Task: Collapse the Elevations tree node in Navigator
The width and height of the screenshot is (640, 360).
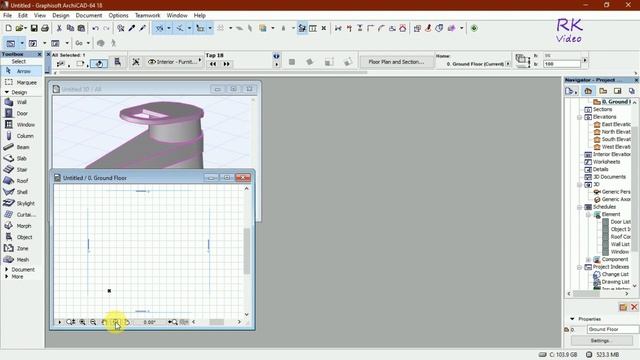Action: coord(579,117)
